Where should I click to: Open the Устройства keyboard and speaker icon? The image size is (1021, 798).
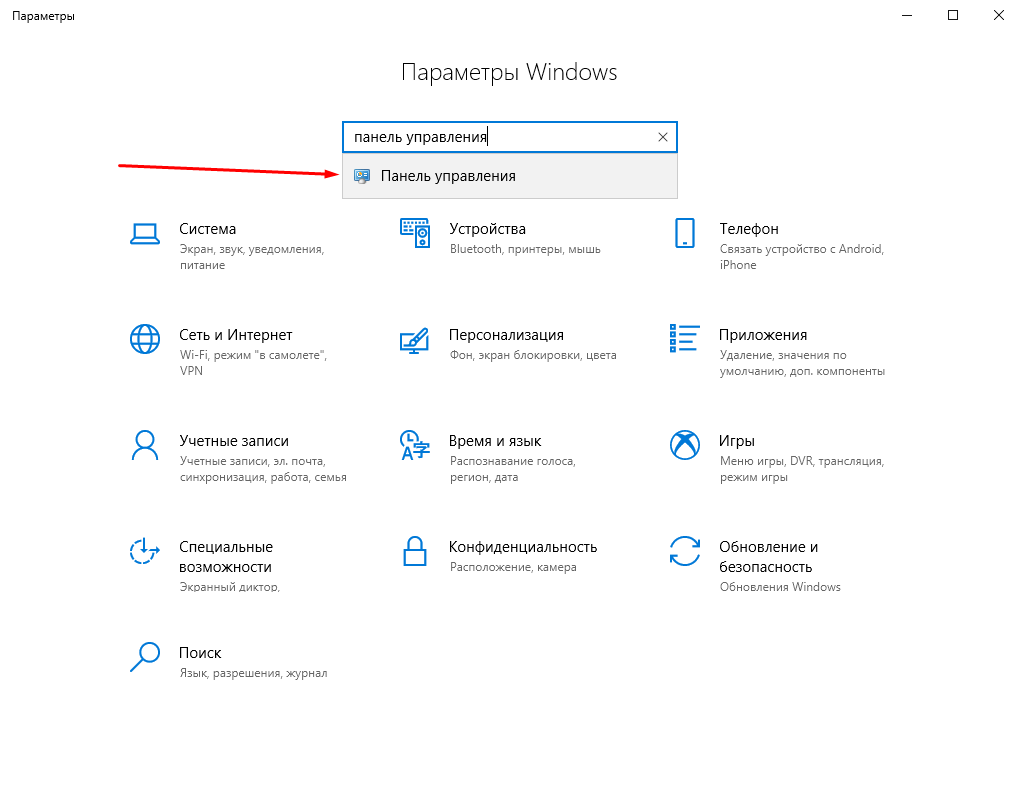tap(415, 233)
